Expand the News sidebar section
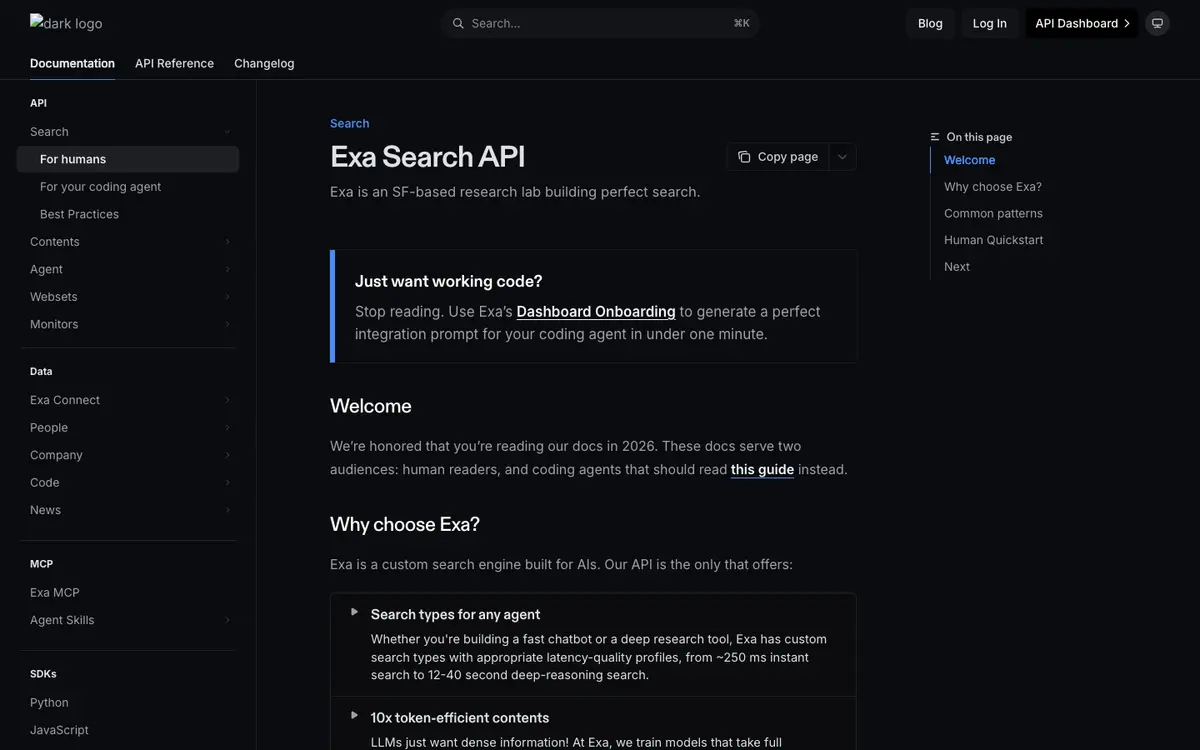Viewport: 1200px width, 750px height. point(227,510)
